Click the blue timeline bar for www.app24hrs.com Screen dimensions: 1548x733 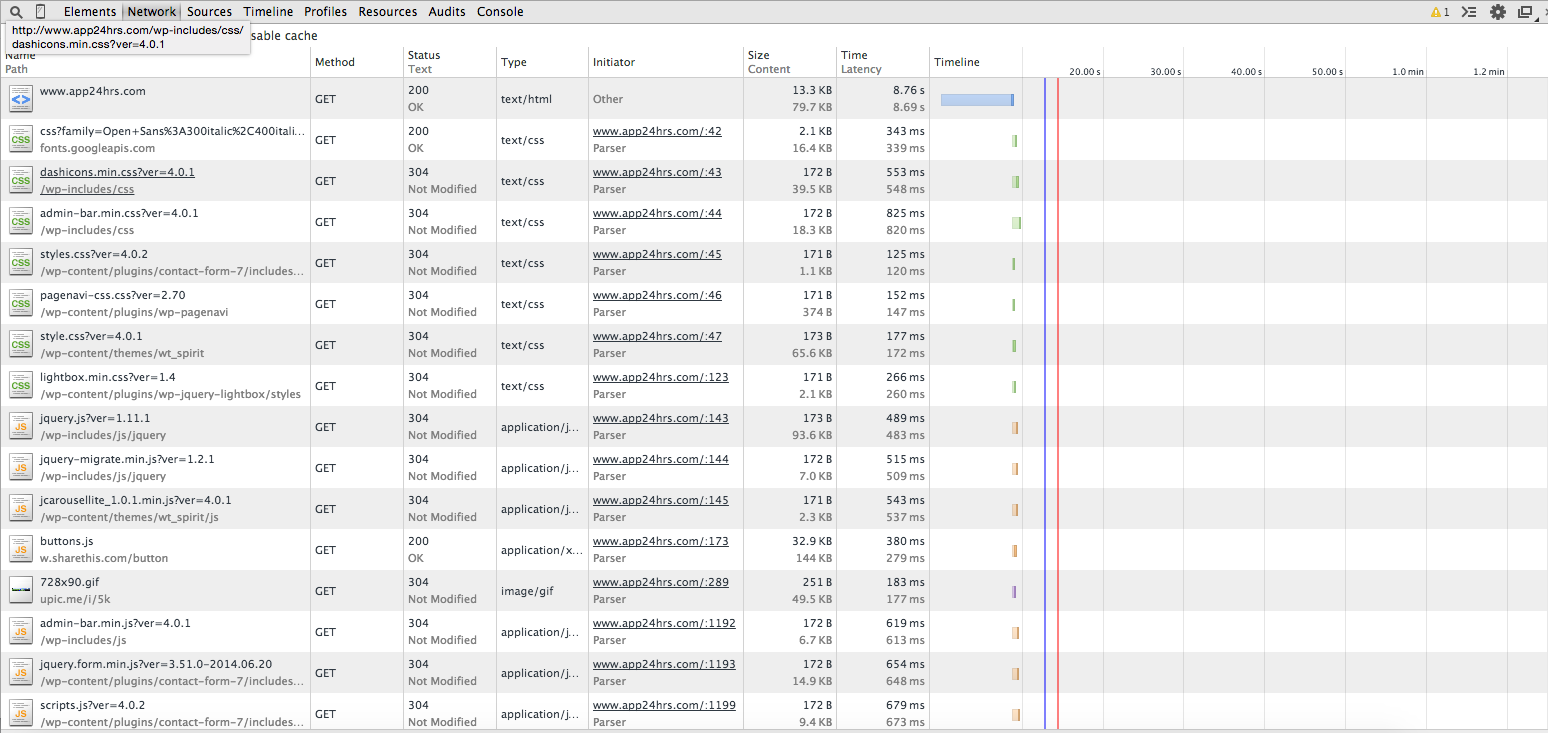pos(977,100)
